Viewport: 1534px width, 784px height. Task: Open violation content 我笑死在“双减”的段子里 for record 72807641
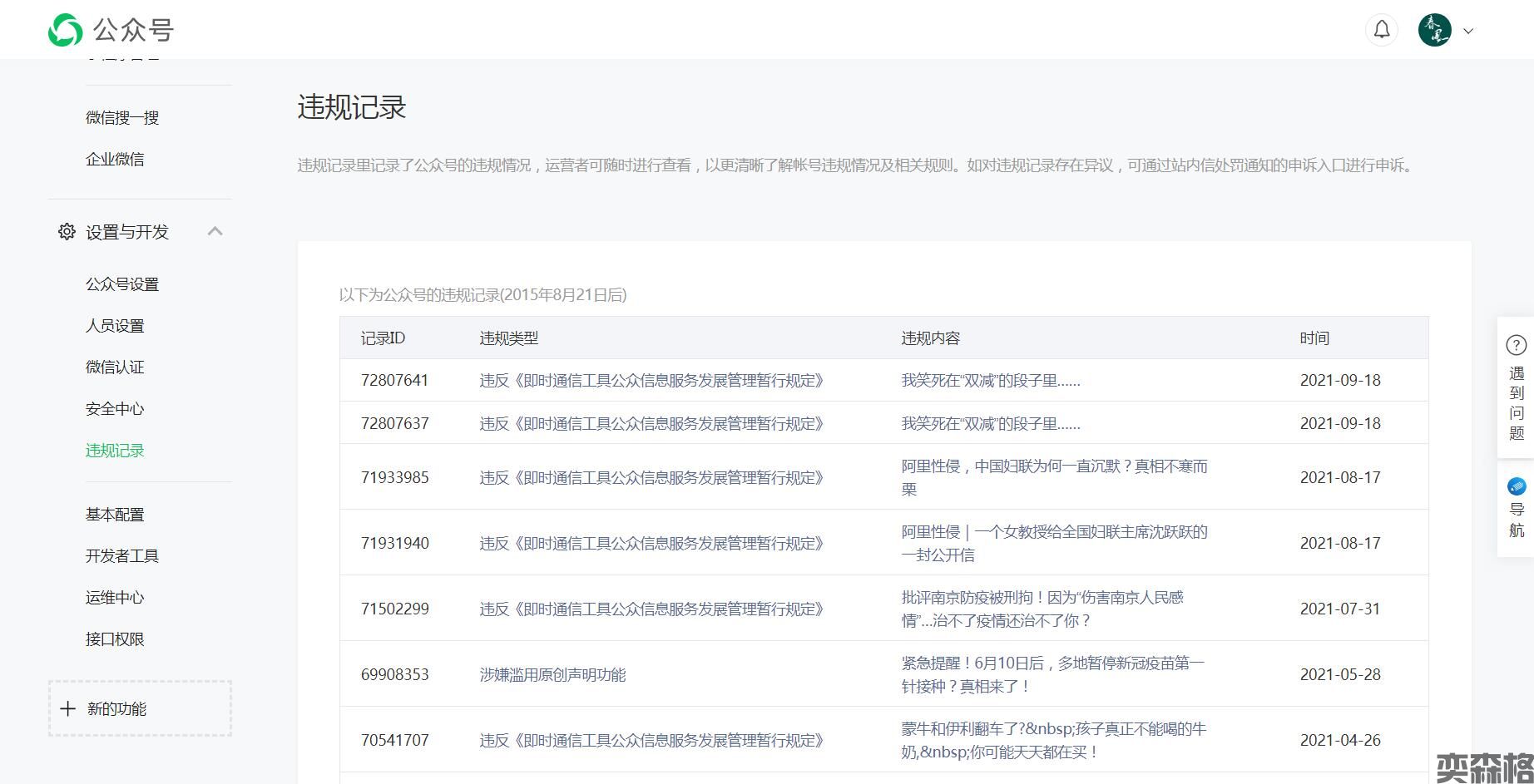pyautogui.click(x=991, y=381)
